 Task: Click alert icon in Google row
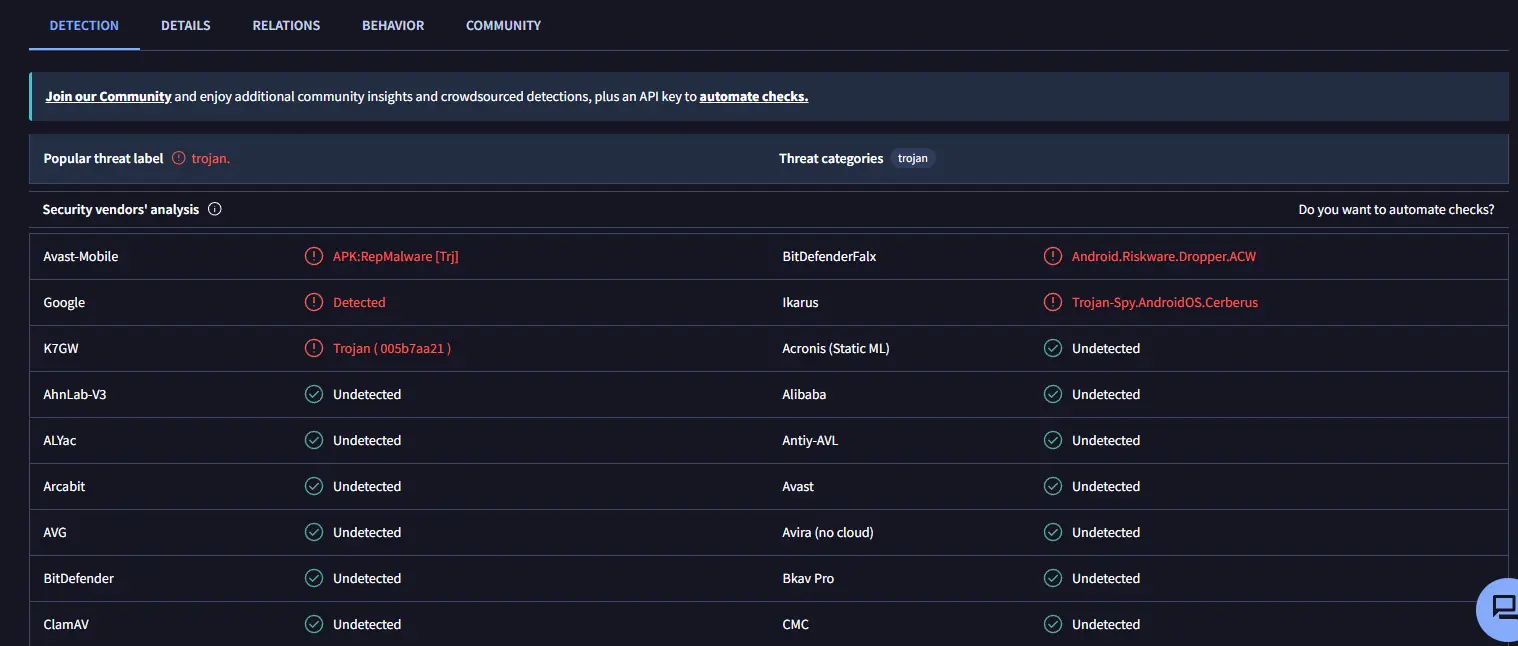pos(314,302)
